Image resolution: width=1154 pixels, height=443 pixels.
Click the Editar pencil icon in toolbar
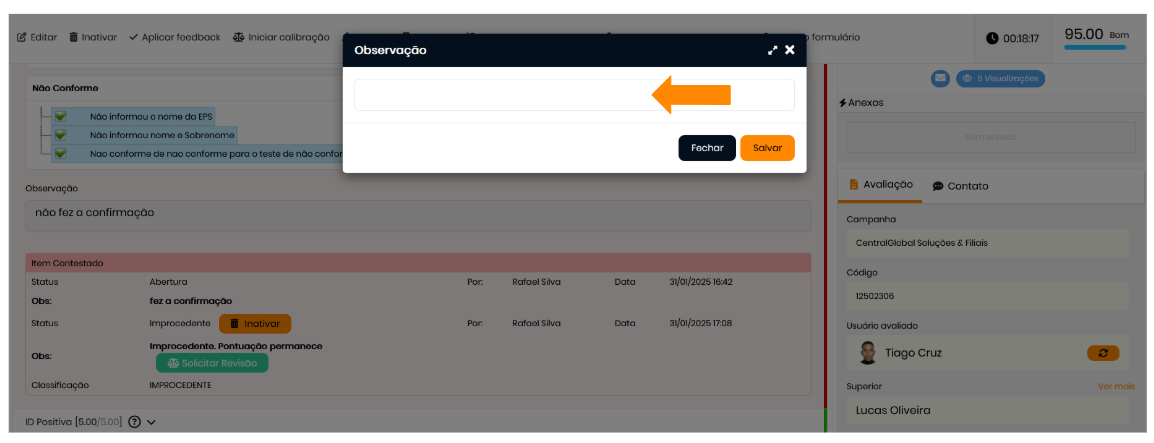click(22, 38)
